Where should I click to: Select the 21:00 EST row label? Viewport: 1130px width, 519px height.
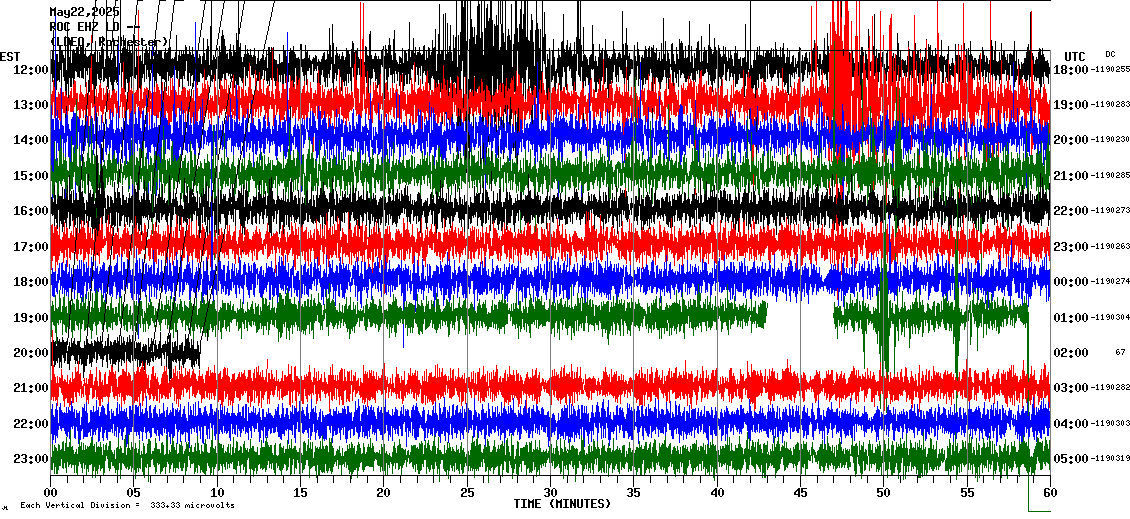click(x=31, y=388)
